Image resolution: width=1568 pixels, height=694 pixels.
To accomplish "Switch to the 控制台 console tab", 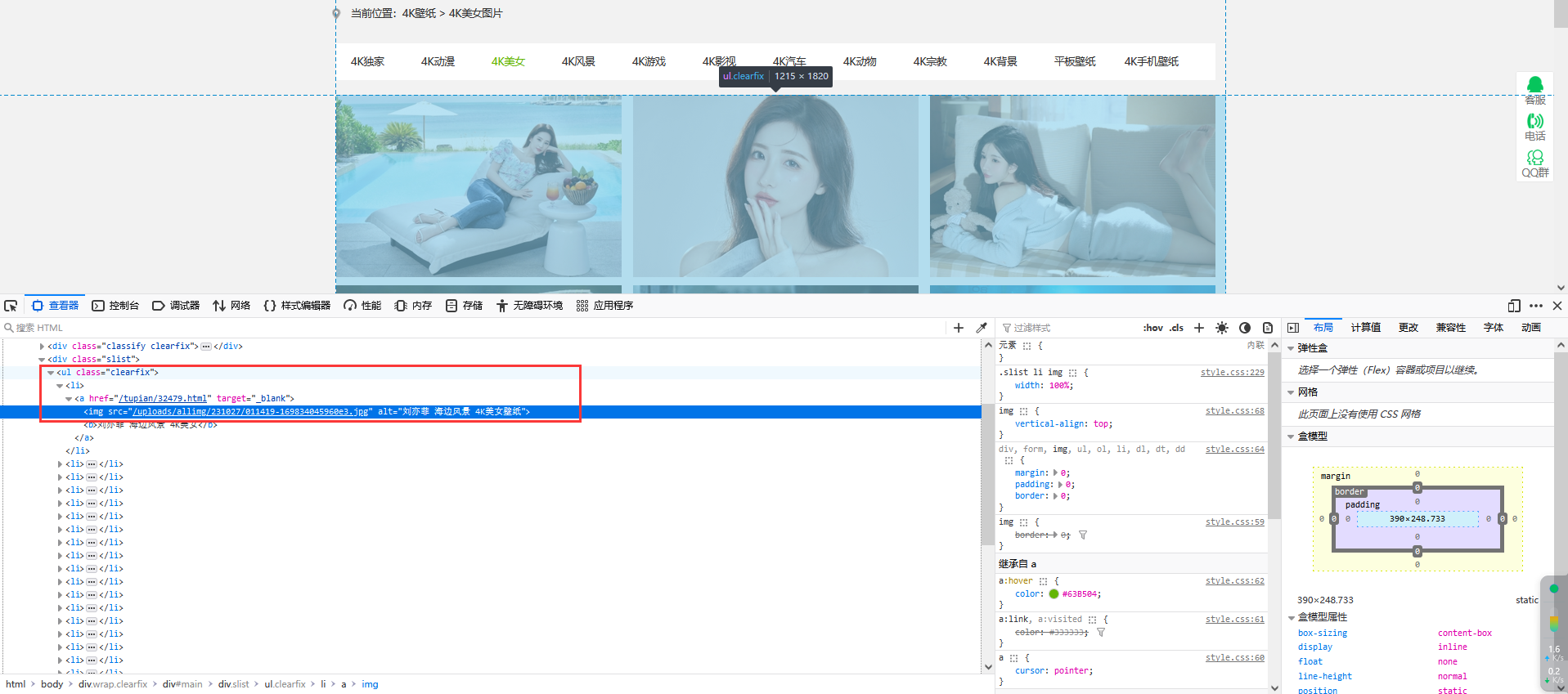I will click(115, 306).
